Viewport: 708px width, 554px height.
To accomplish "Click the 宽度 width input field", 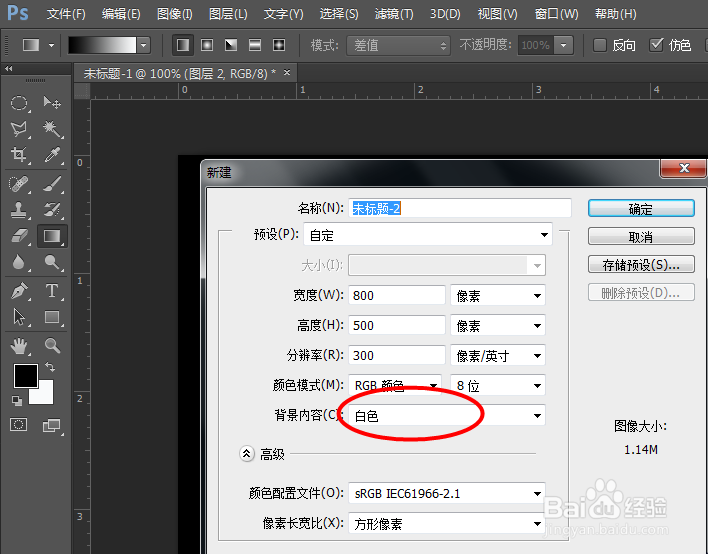I will coord(397,296).
